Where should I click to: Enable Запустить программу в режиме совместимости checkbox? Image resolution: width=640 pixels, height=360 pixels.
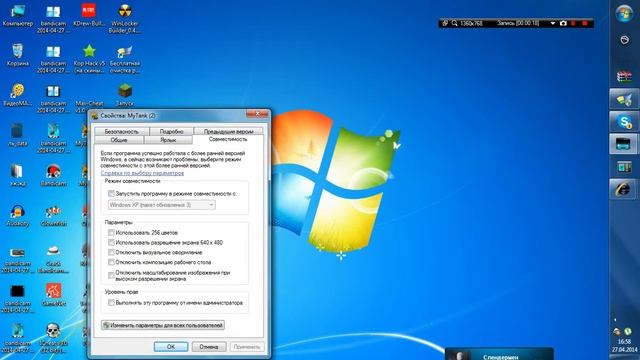(111, 193)
